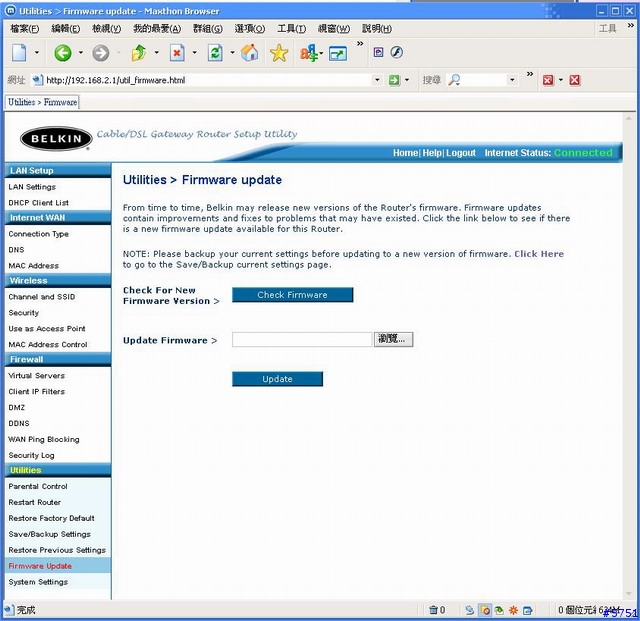Open Save/Backup Settings in sidebar
The image size is (640, 621).
click(x=49, y=534)
